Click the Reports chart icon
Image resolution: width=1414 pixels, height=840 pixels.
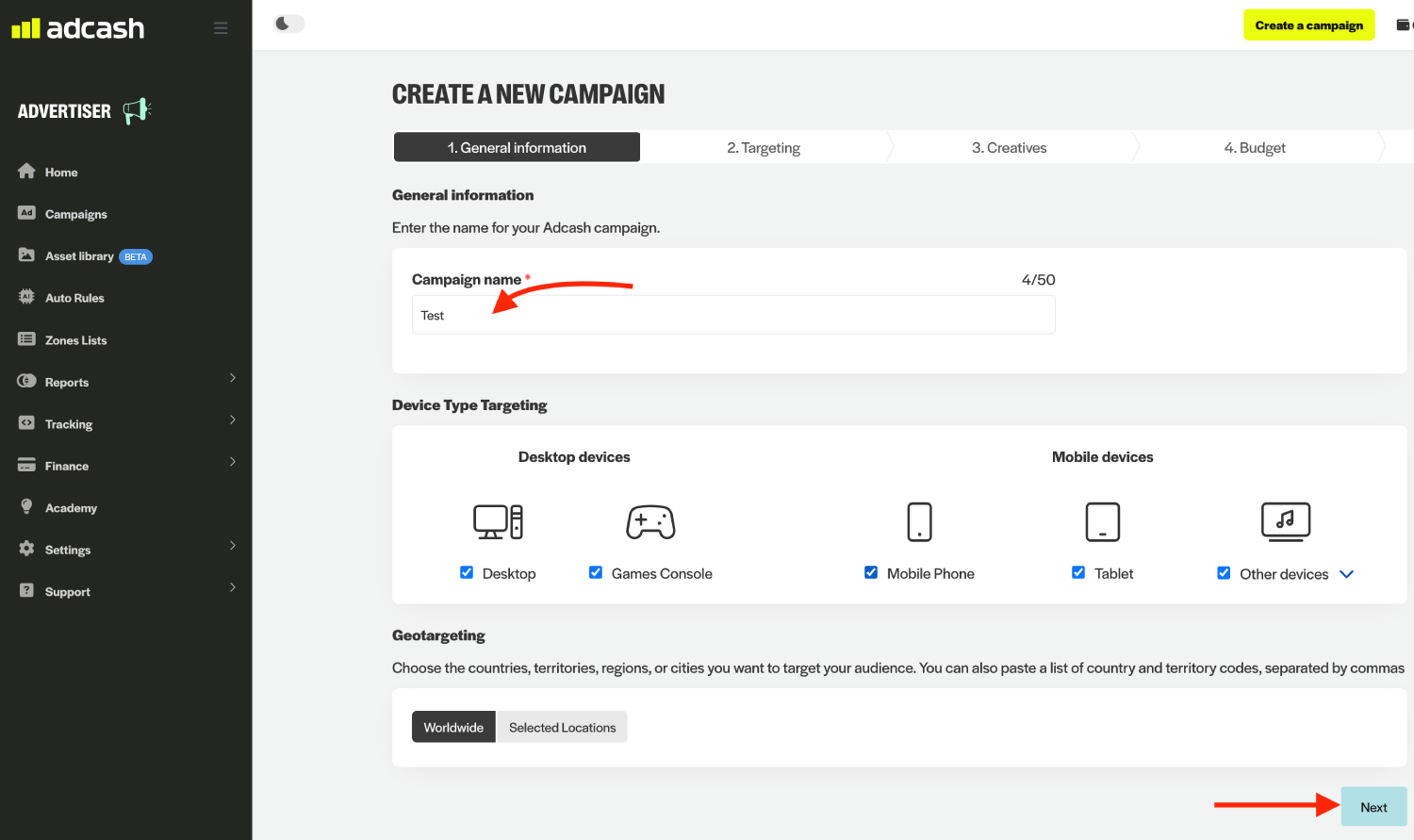coord(26,381)
